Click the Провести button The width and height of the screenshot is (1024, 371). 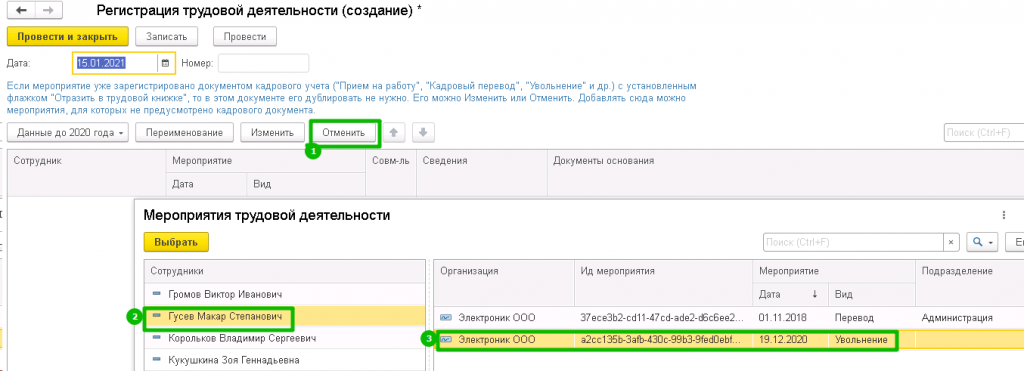point(245,37)
